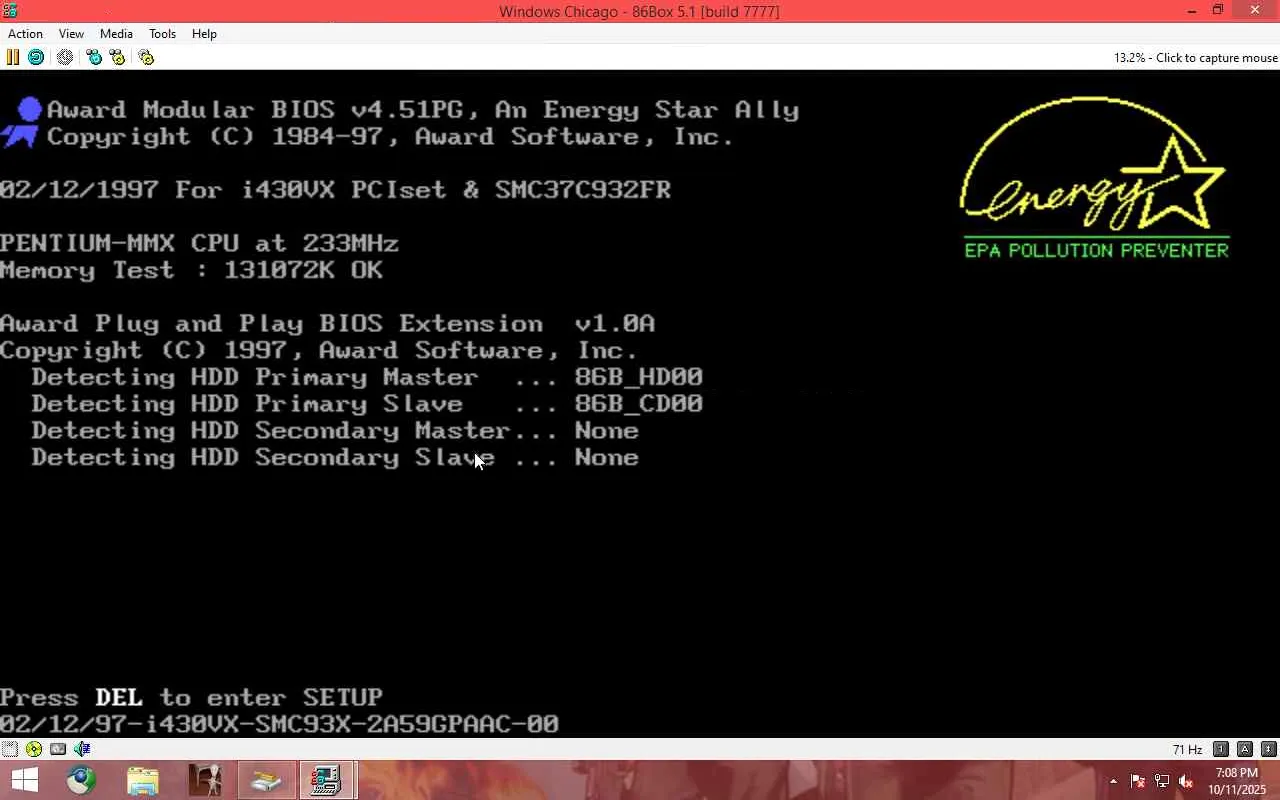Open the browser from the taskbar
Image resolution: width=1280 pixels, height=800 pixels.
[x=82, y=780]
